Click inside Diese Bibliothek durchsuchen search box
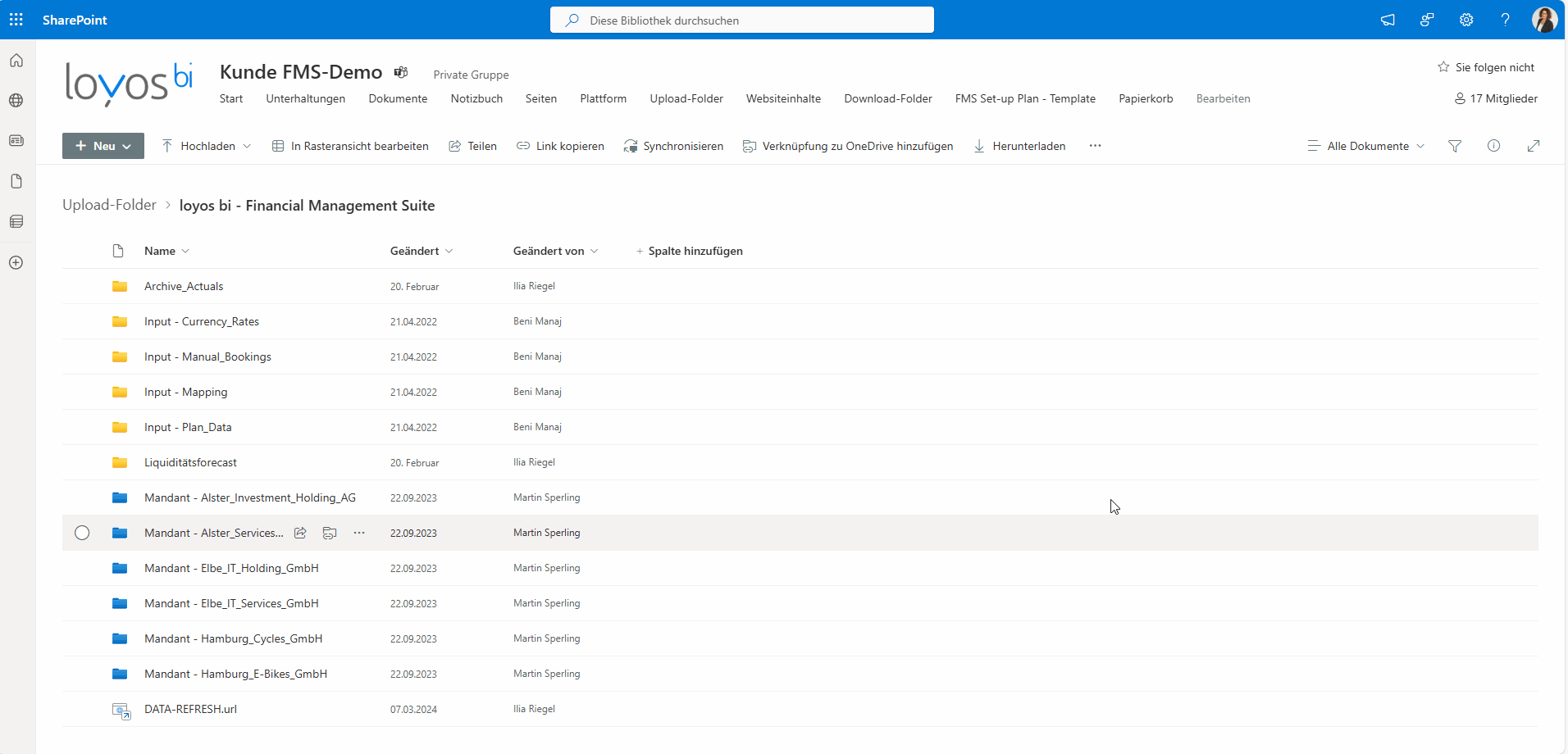 (x=742, y=20)
